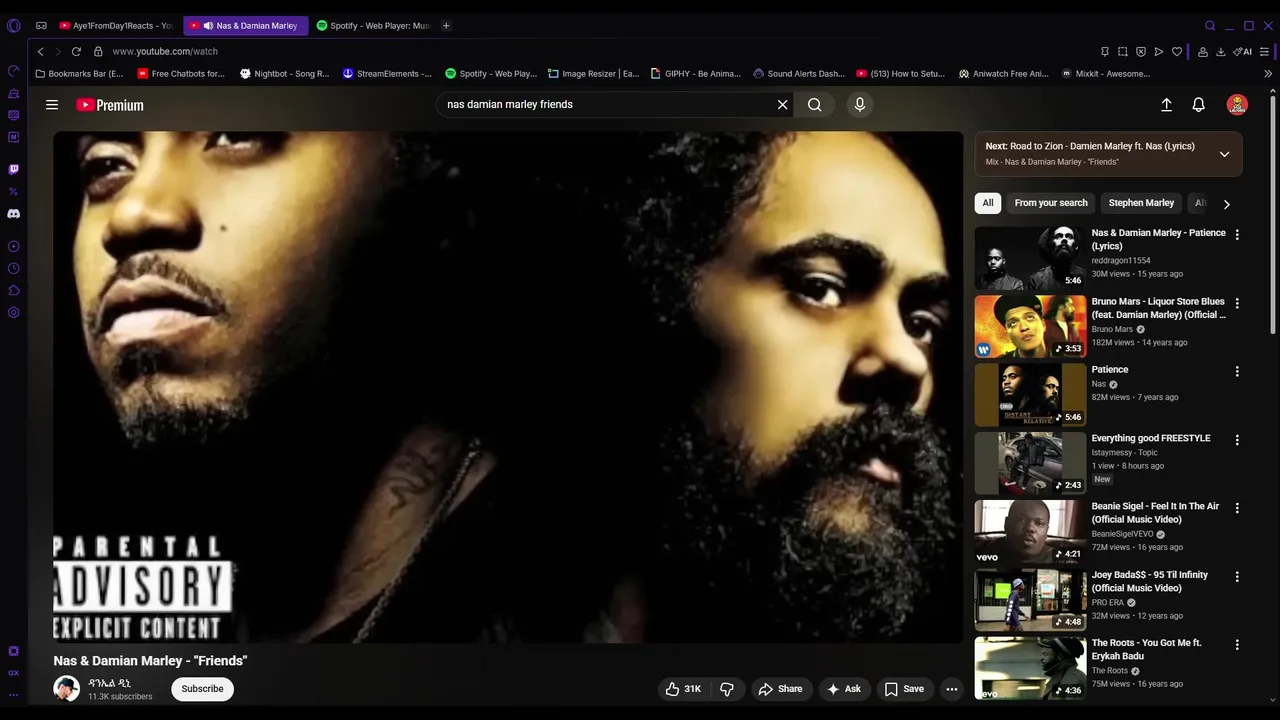Expand the Mix playlist Next panel chevron
Viewport: 1280px width, 720px height.
click(x=1224, y=154)
